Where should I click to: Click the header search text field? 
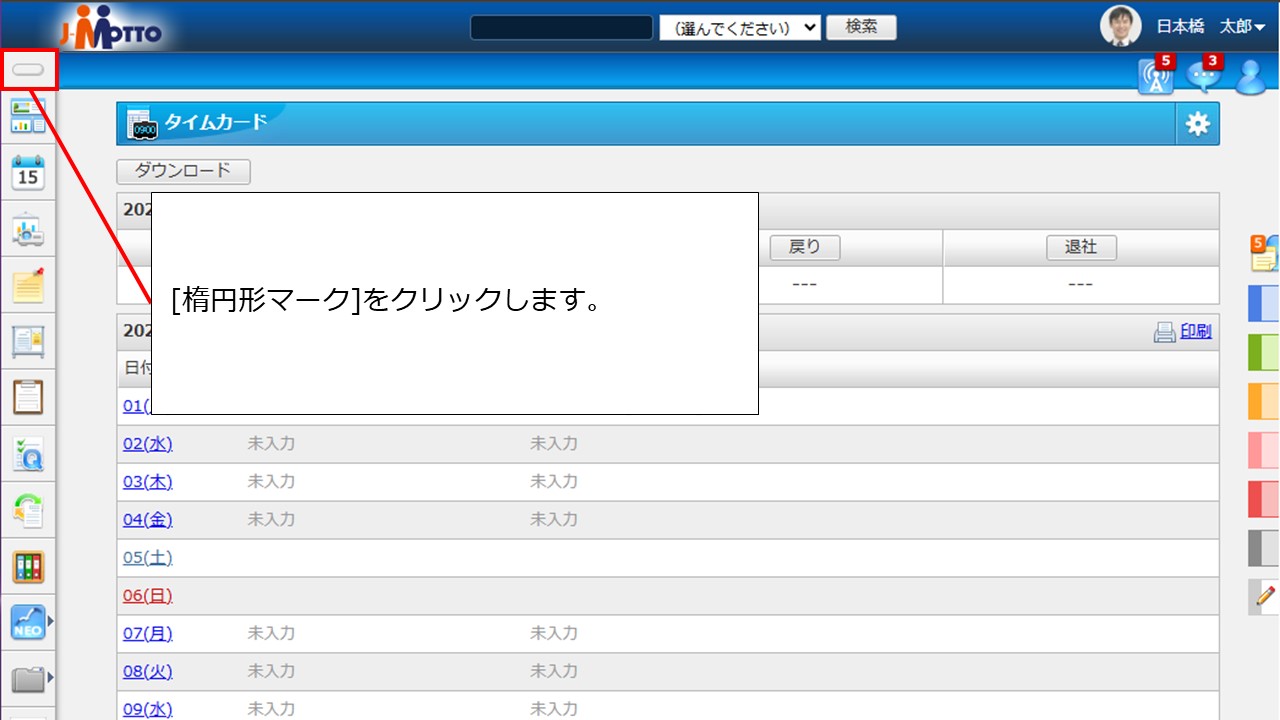coord(562,27)
